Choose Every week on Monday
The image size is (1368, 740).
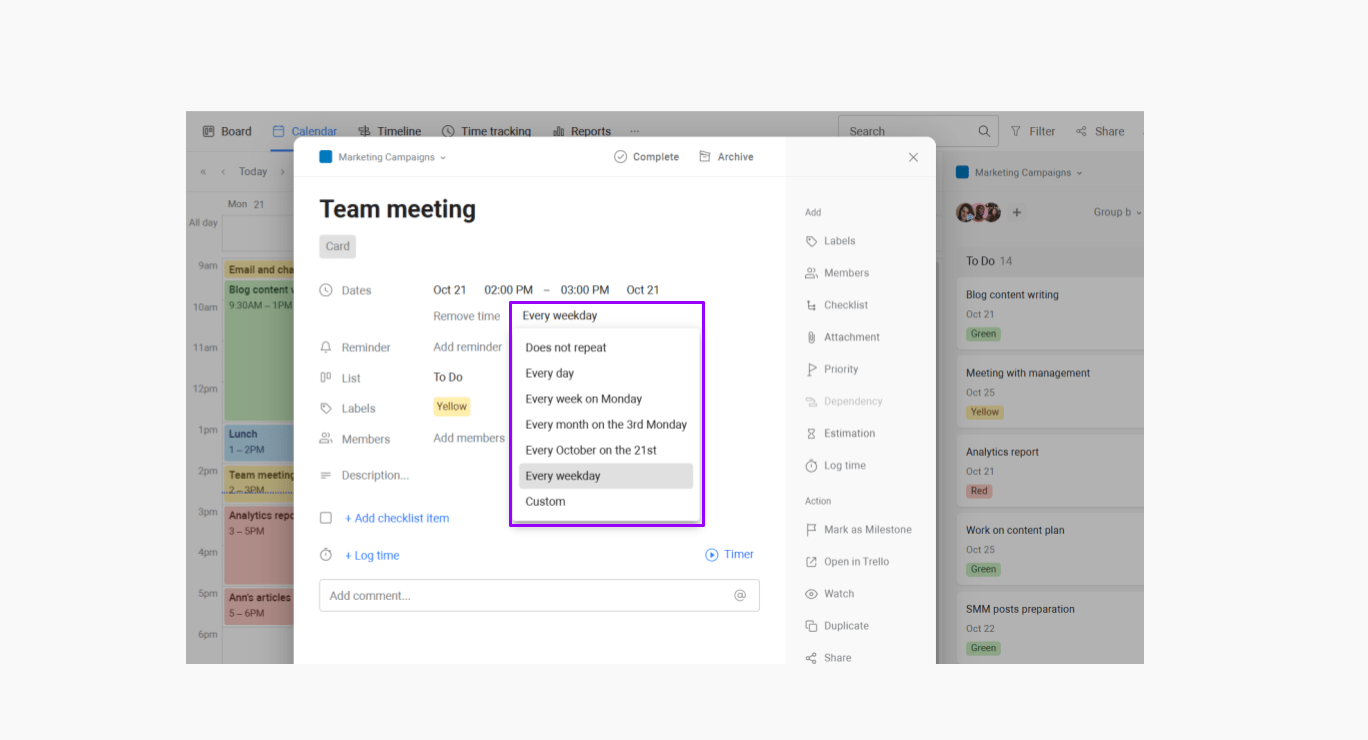pyautogui.click(x=584, y=399)
